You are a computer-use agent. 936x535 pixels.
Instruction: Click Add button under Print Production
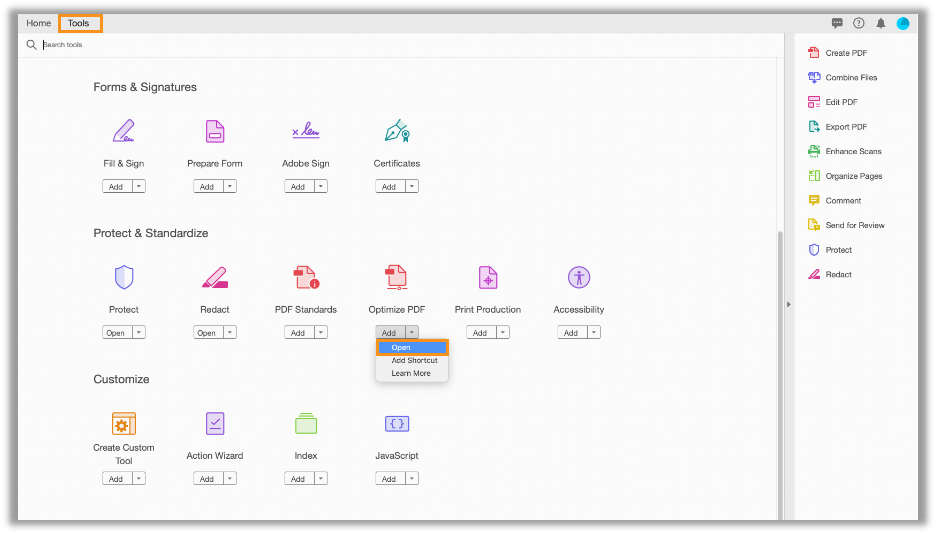(x=481, y=333)
